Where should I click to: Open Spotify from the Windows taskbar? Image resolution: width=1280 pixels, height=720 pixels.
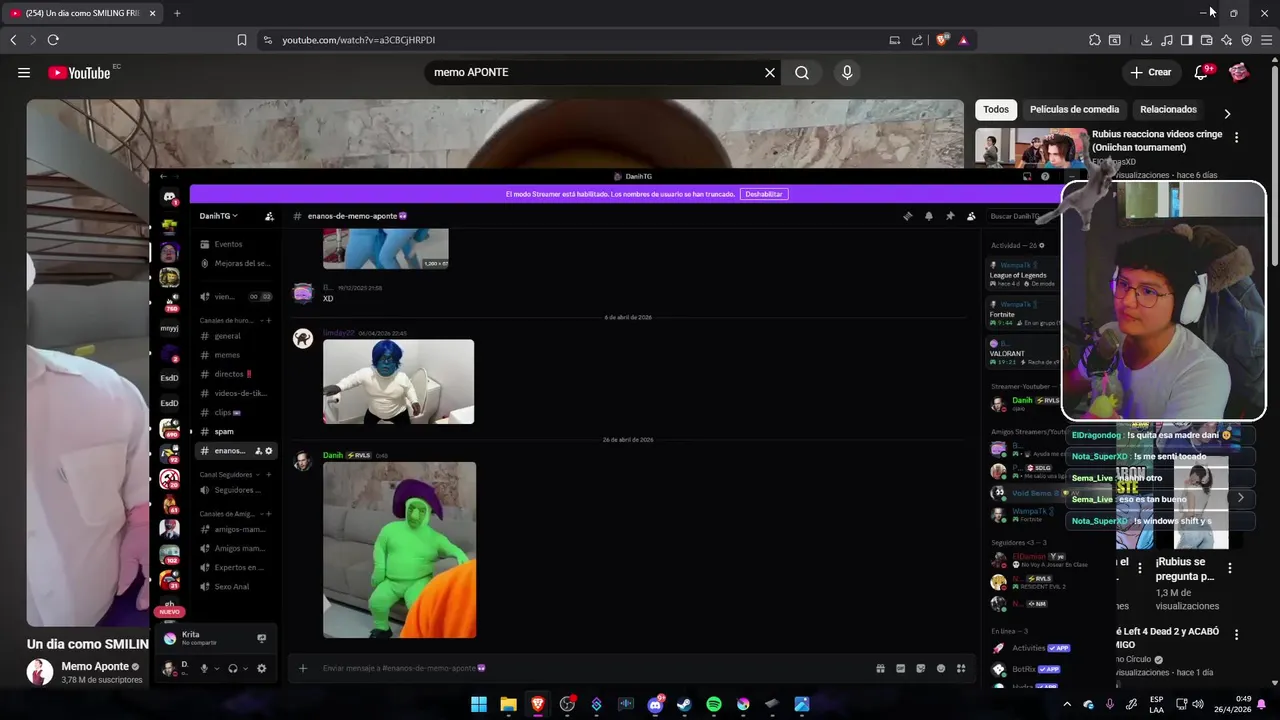coord(714,704)
